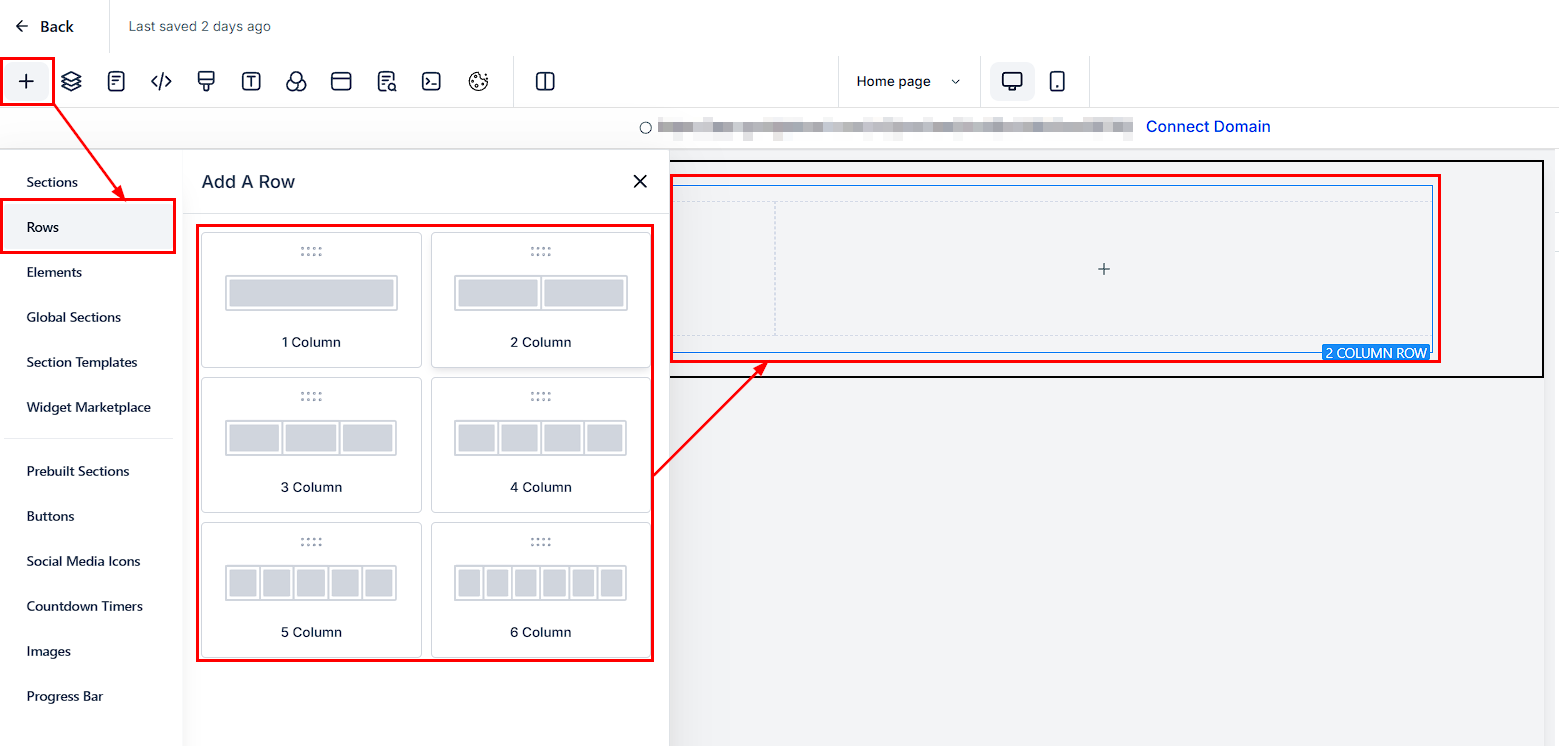
Task: Open the cookie consent icon
Action: [x=478, y=81]
